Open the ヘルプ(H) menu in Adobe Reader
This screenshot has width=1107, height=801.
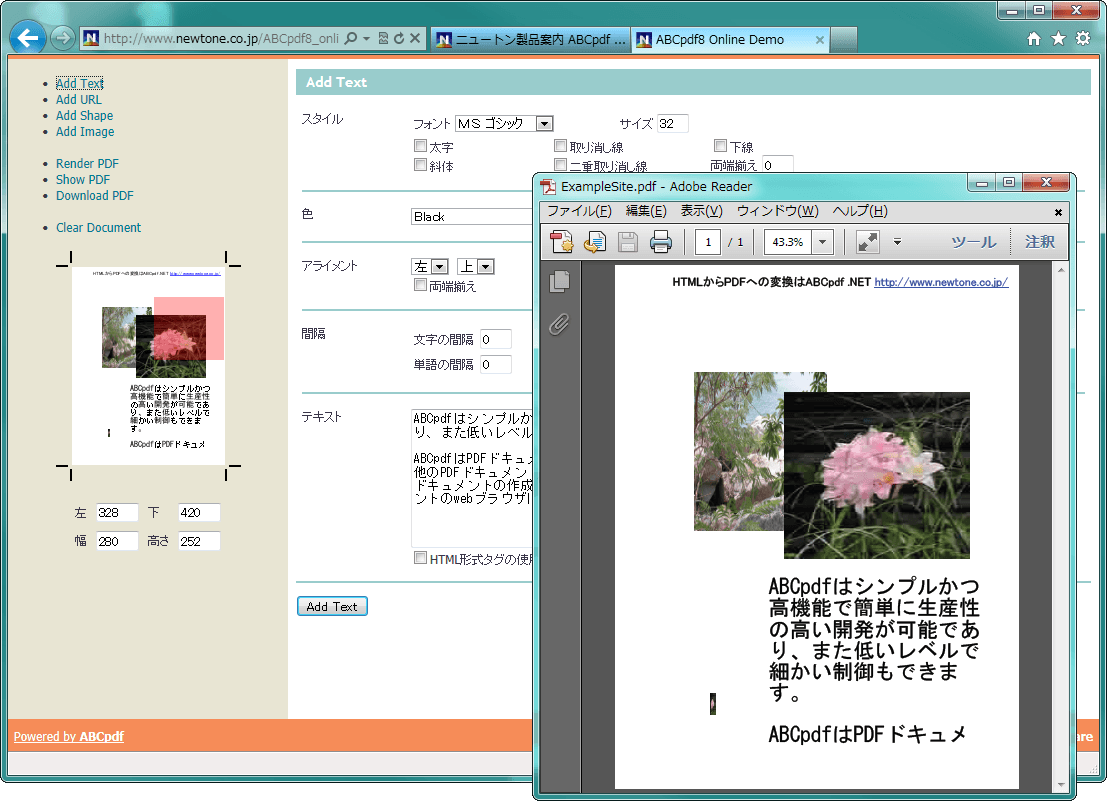point(860,211)
